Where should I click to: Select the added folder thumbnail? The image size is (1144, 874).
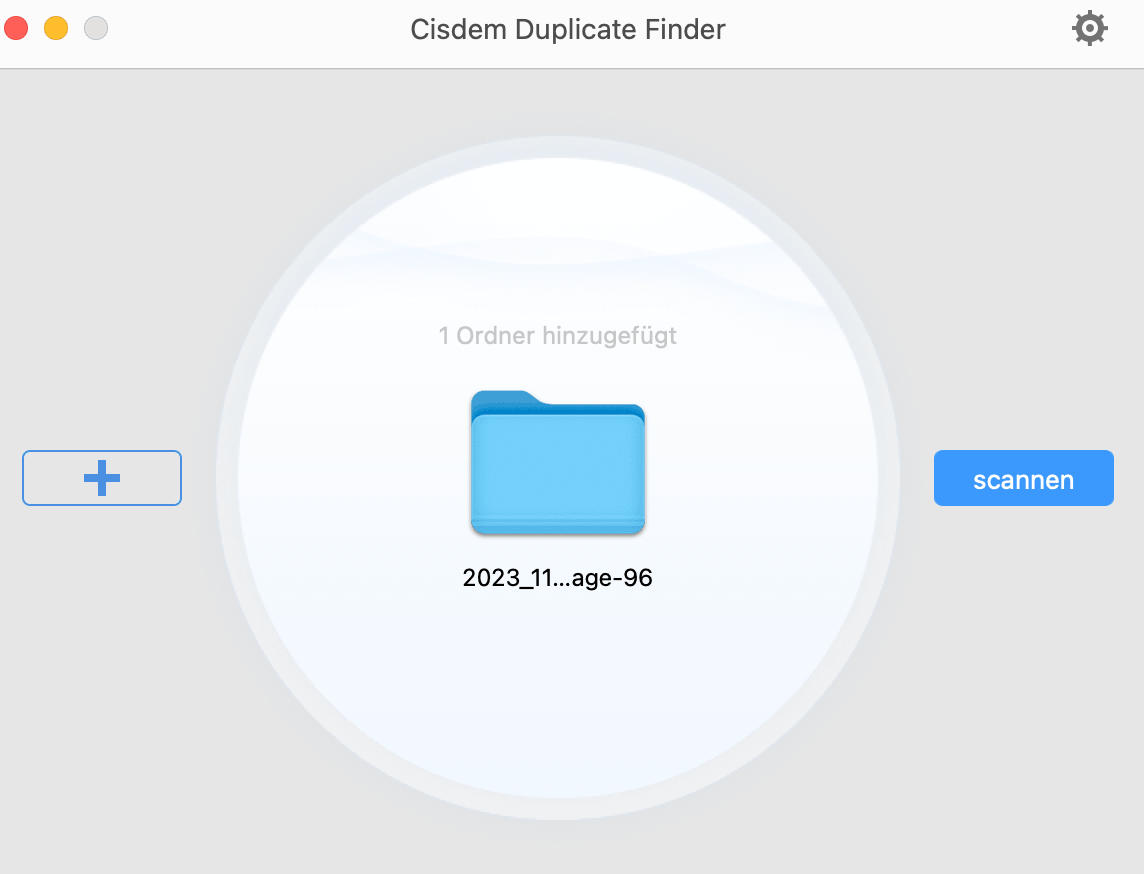coord(557,463)
